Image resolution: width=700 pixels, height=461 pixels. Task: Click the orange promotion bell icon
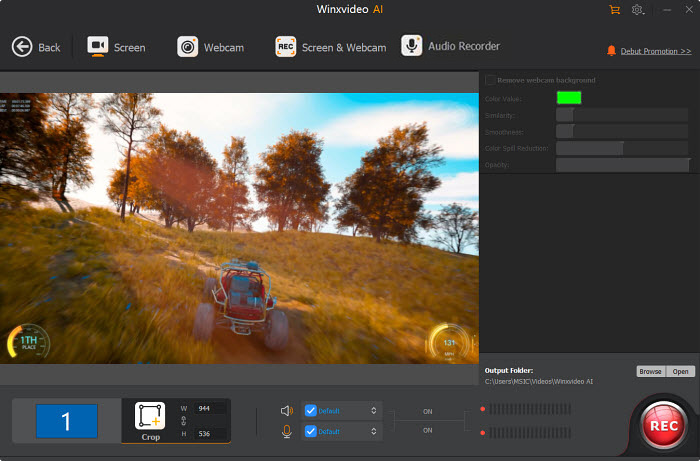(611, 51)
